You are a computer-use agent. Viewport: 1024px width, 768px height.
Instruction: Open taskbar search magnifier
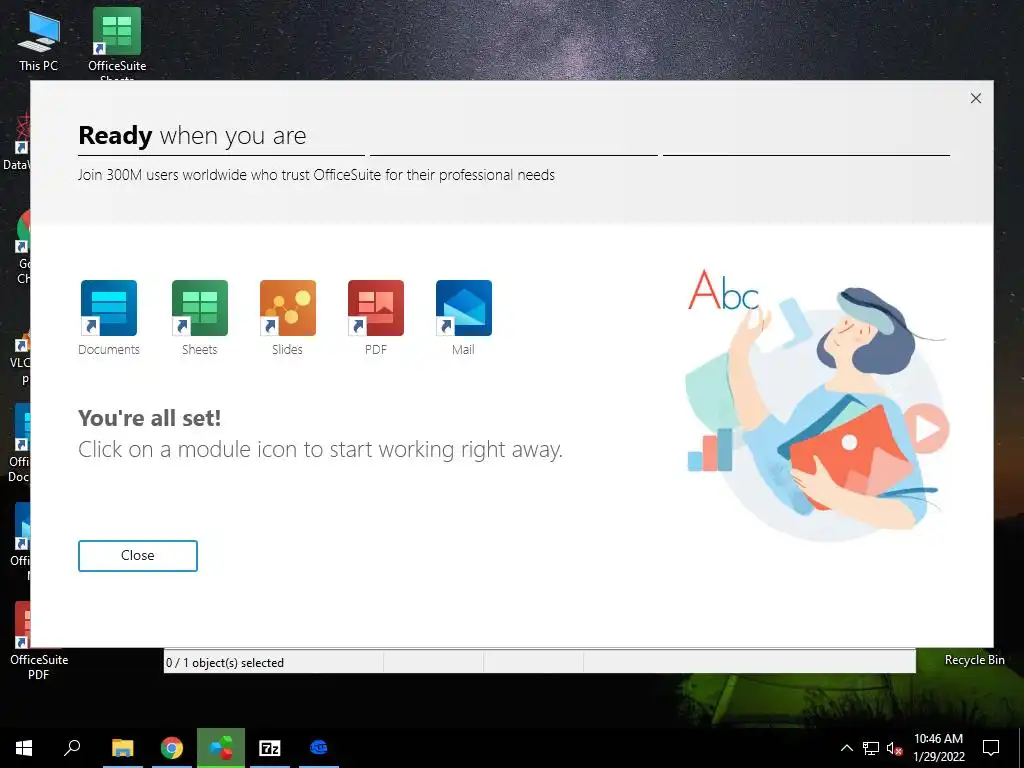coord(72,748)
